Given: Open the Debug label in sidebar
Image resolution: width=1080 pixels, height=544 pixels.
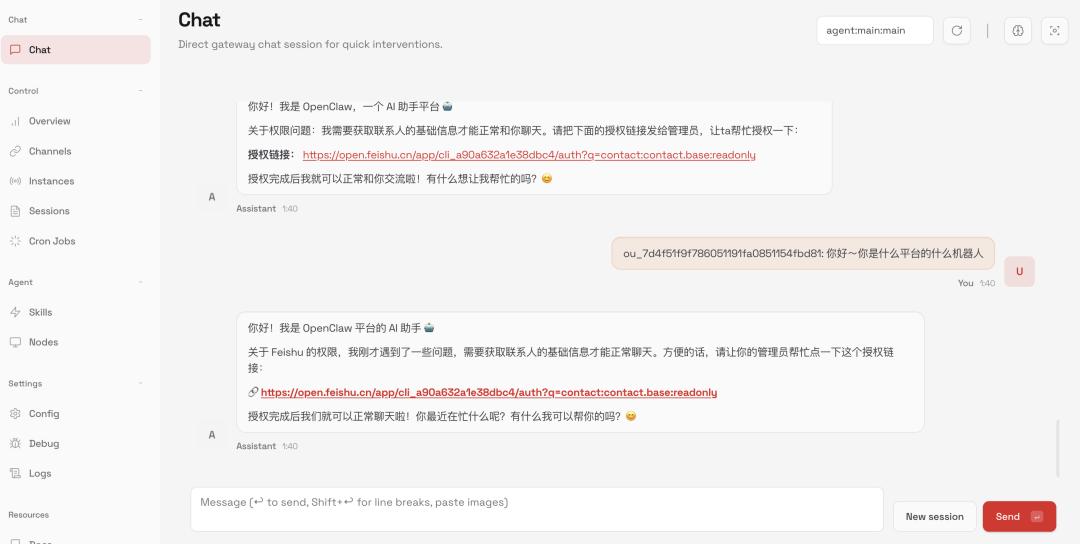Looking at the screenshot, I should [x=44, y=443].
